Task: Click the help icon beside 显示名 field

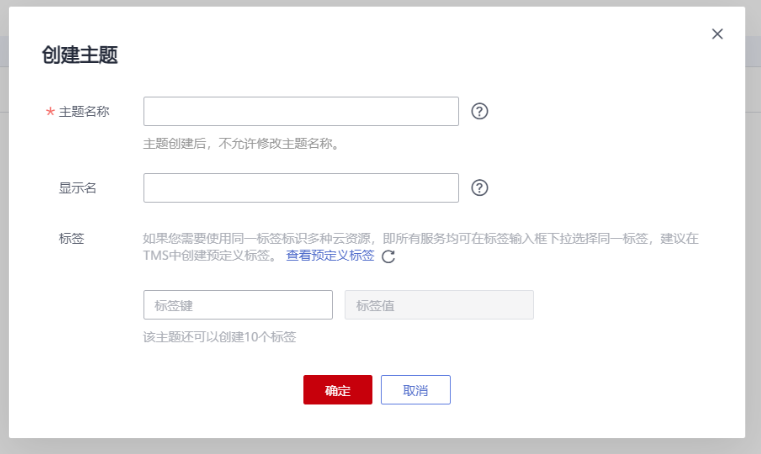Action: (x=479, y=187)
